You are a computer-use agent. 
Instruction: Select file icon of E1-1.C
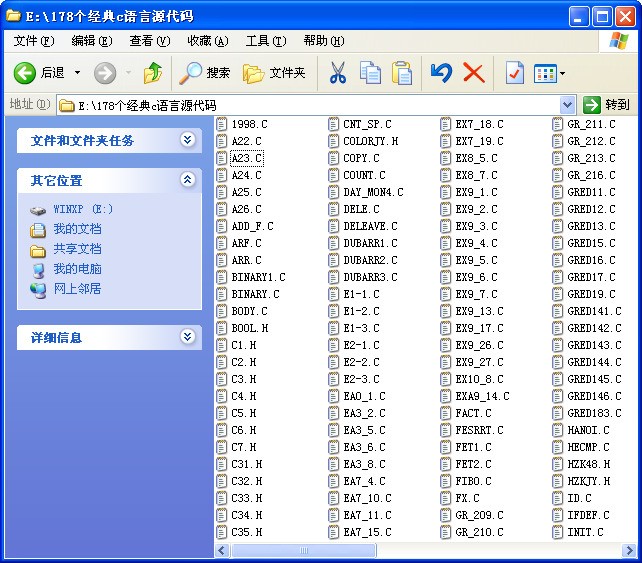pyautogui.click(x=334, y=294)
